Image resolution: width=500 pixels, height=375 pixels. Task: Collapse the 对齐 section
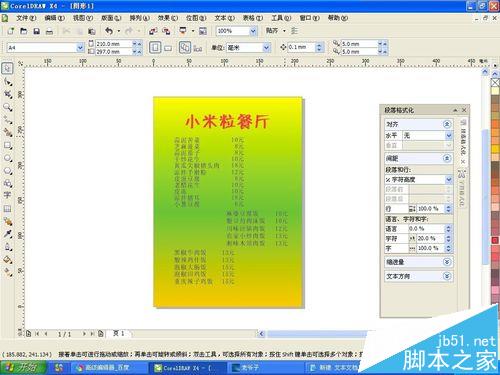(x=447, y=124)
